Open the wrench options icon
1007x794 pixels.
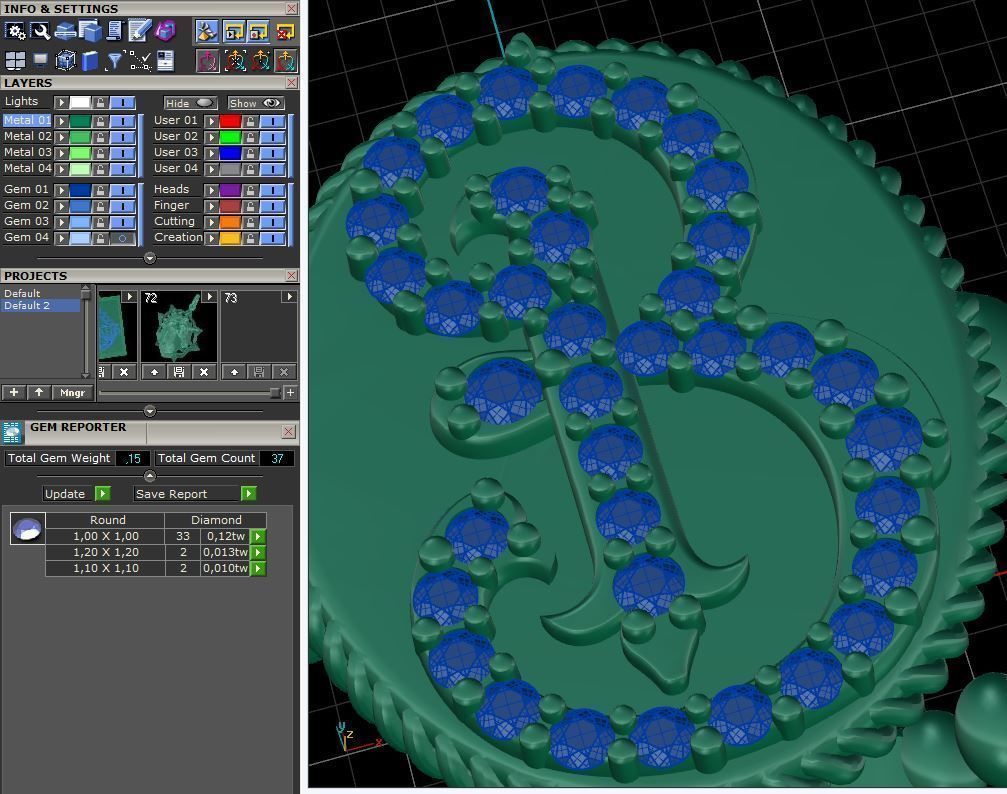(x=40, y=31)
